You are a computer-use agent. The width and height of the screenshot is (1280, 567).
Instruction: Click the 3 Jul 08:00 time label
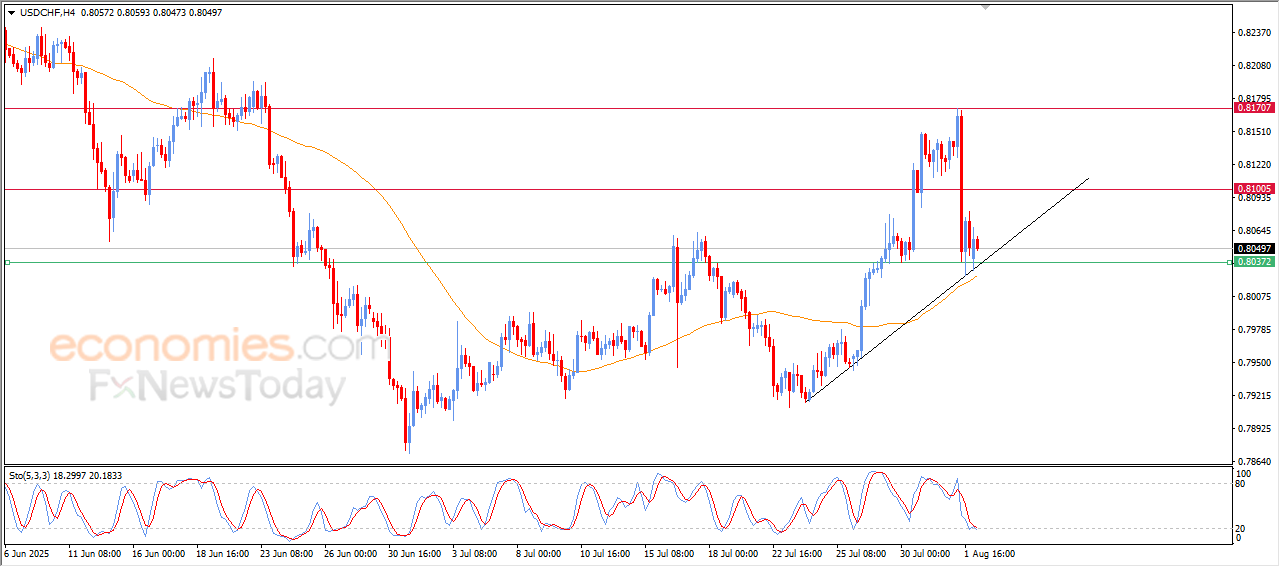[473, 552]
